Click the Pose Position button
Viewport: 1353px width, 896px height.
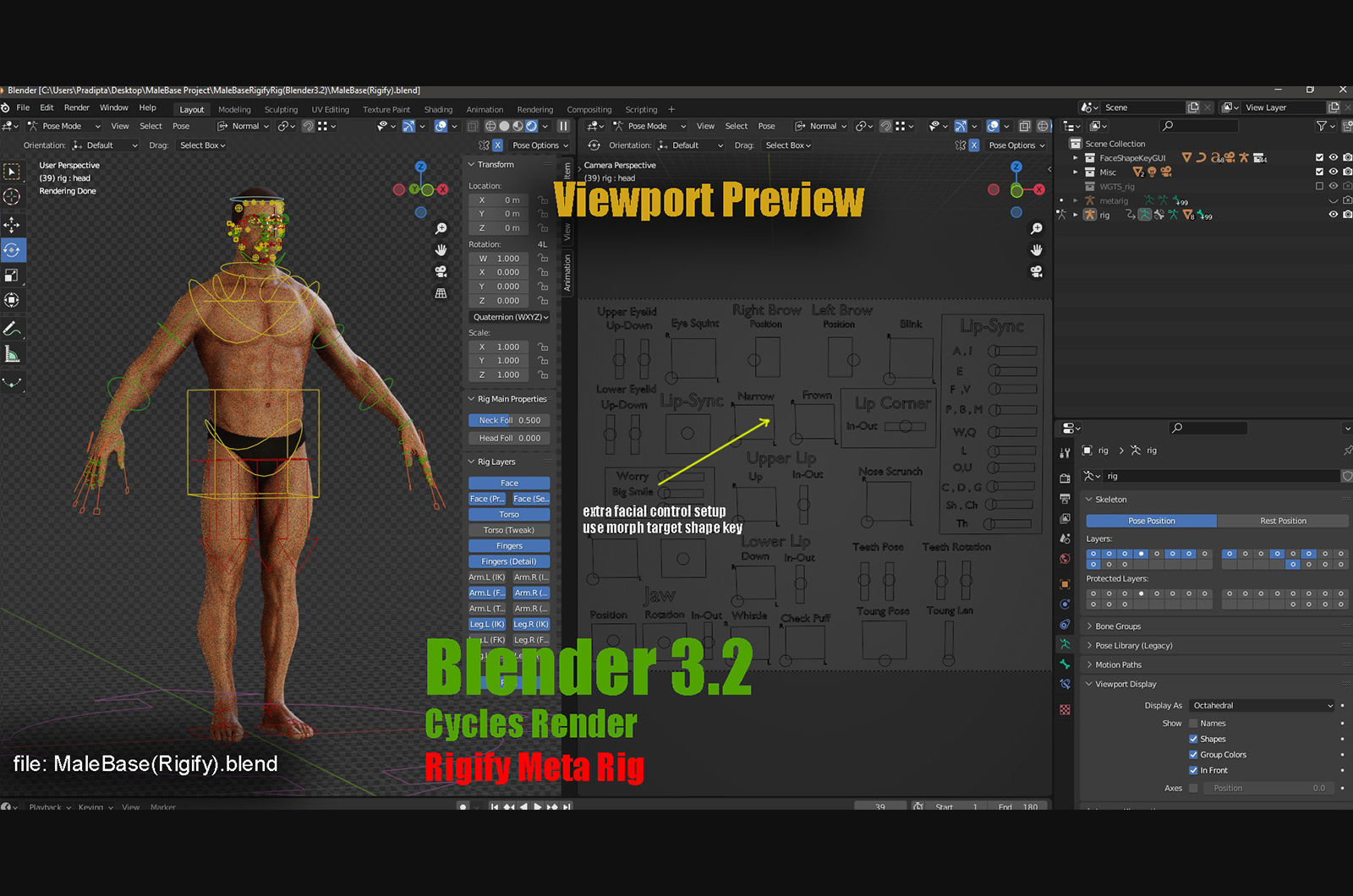point(1152,521)
